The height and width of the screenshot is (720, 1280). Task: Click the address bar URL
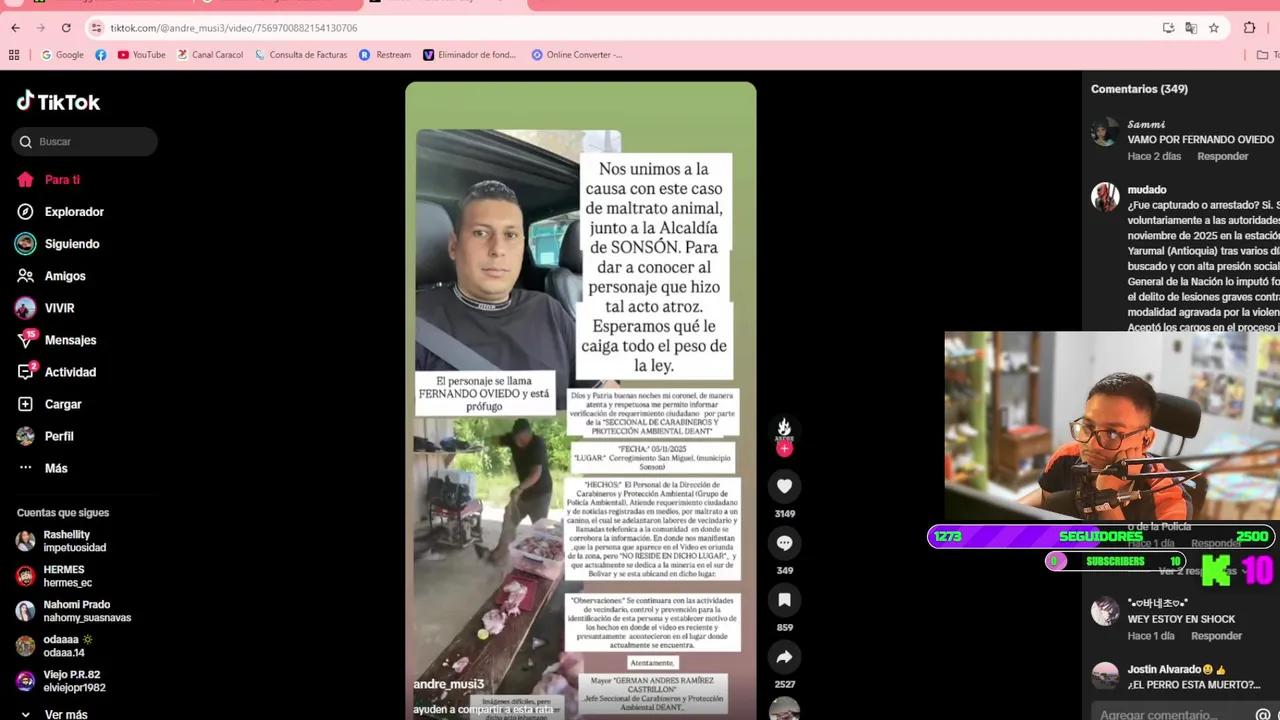233,28
